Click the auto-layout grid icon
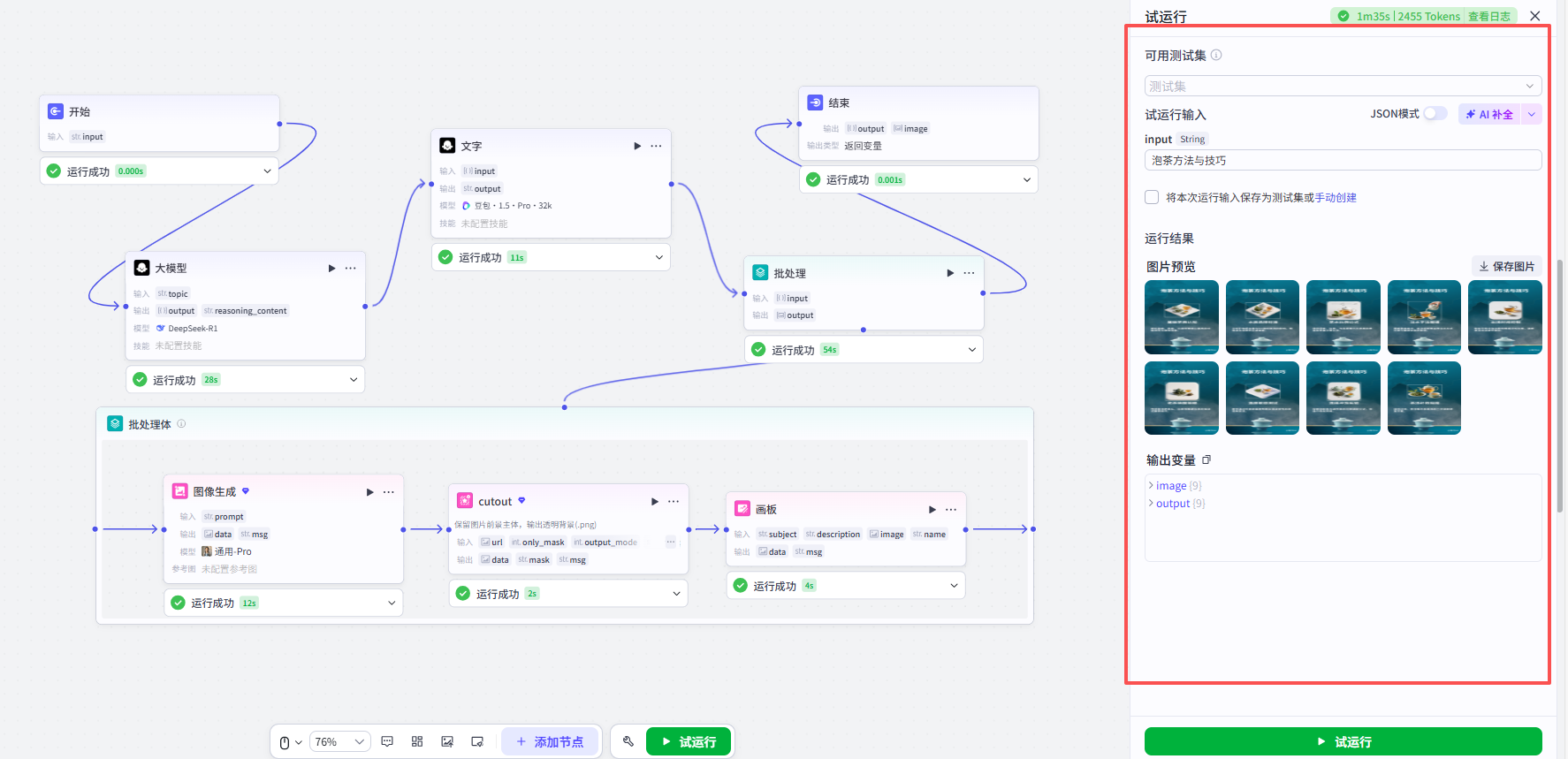 click(417, 741)
